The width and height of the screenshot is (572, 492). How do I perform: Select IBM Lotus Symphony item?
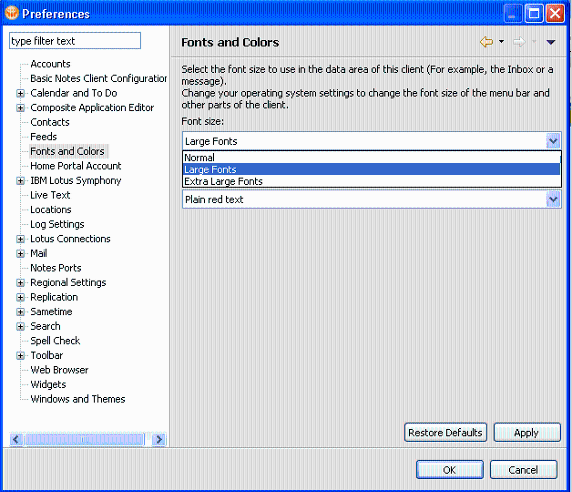point(76,181)
